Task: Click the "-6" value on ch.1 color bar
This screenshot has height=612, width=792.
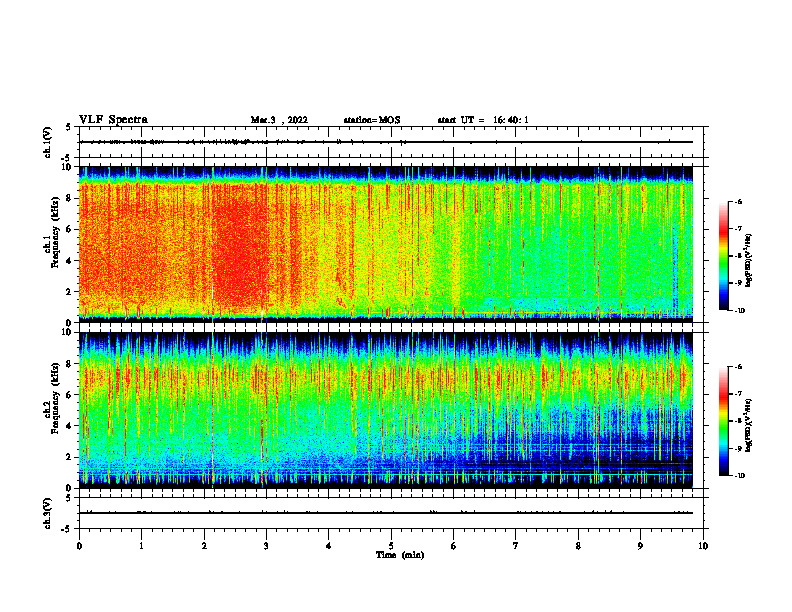Action: coord(739,201)
